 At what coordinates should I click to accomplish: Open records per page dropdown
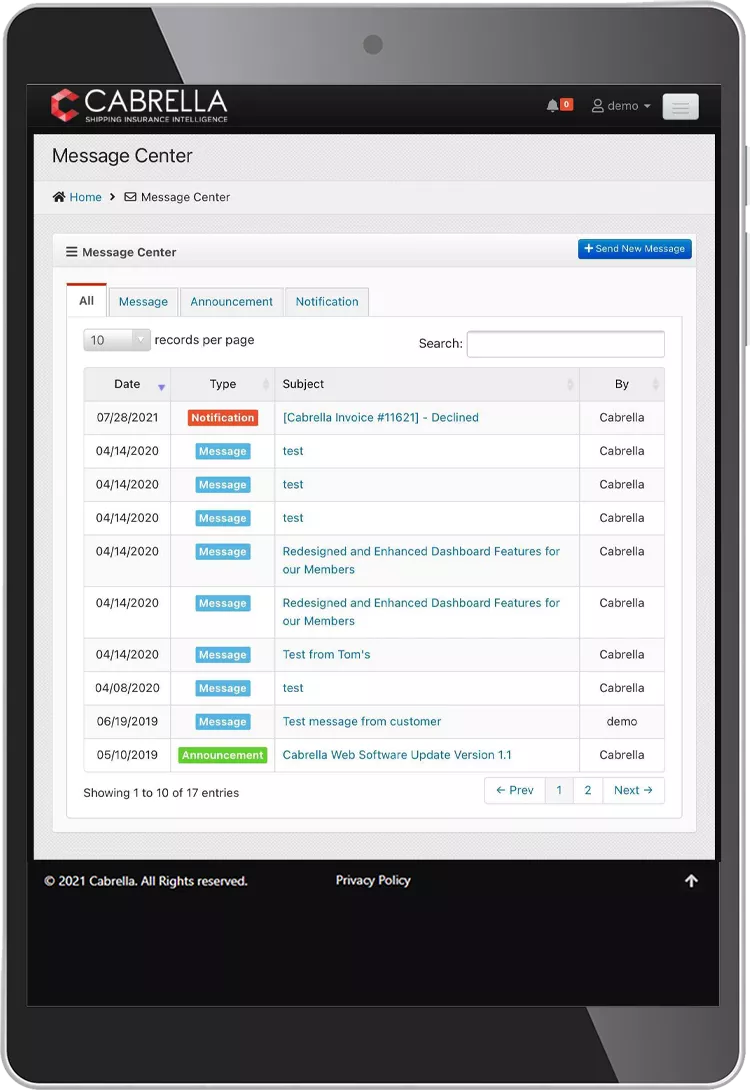click(117, 340)
